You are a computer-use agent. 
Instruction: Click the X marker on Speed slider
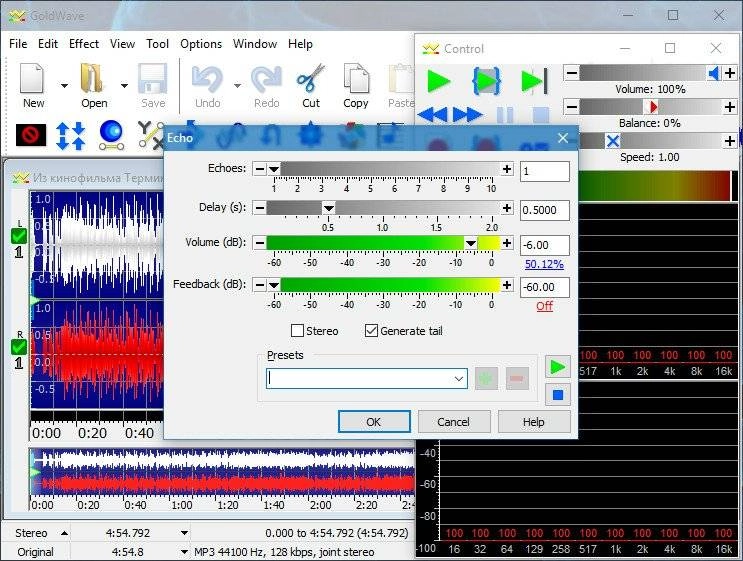(613, 140)
